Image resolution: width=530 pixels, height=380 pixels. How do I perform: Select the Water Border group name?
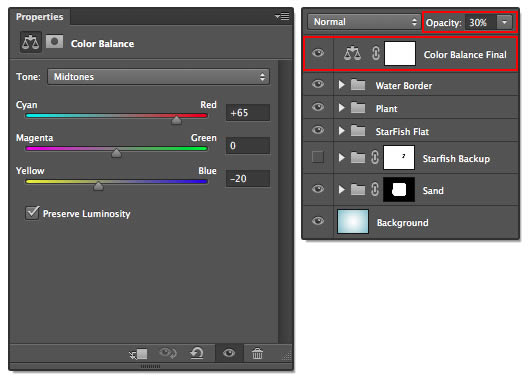click(x=404, y=86)
